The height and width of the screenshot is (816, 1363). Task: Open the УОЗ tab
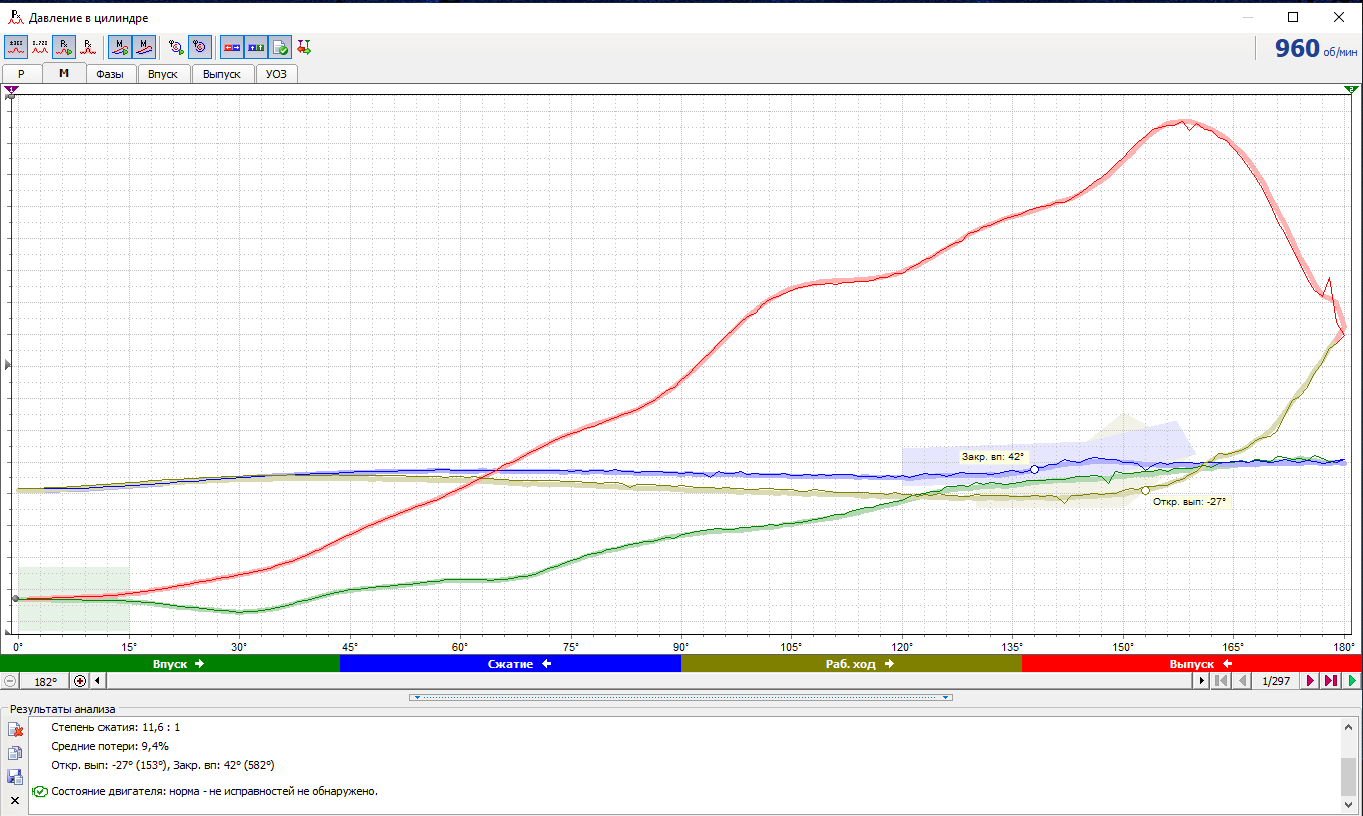click(x=276, y=74)
